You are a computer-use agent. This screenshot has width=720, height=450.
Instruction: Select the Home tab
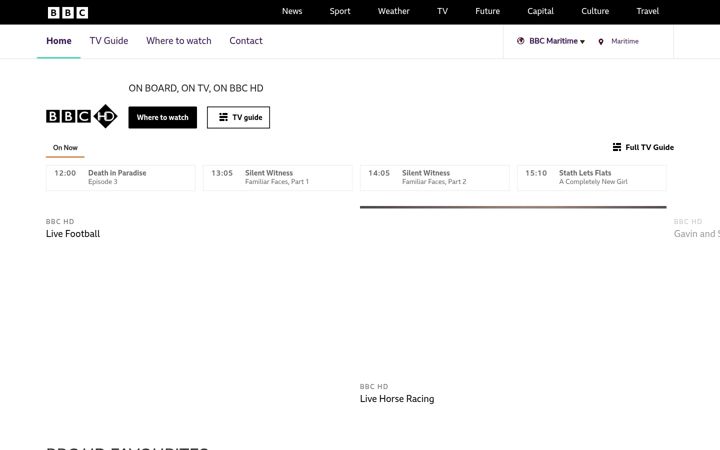click(59, 41)
